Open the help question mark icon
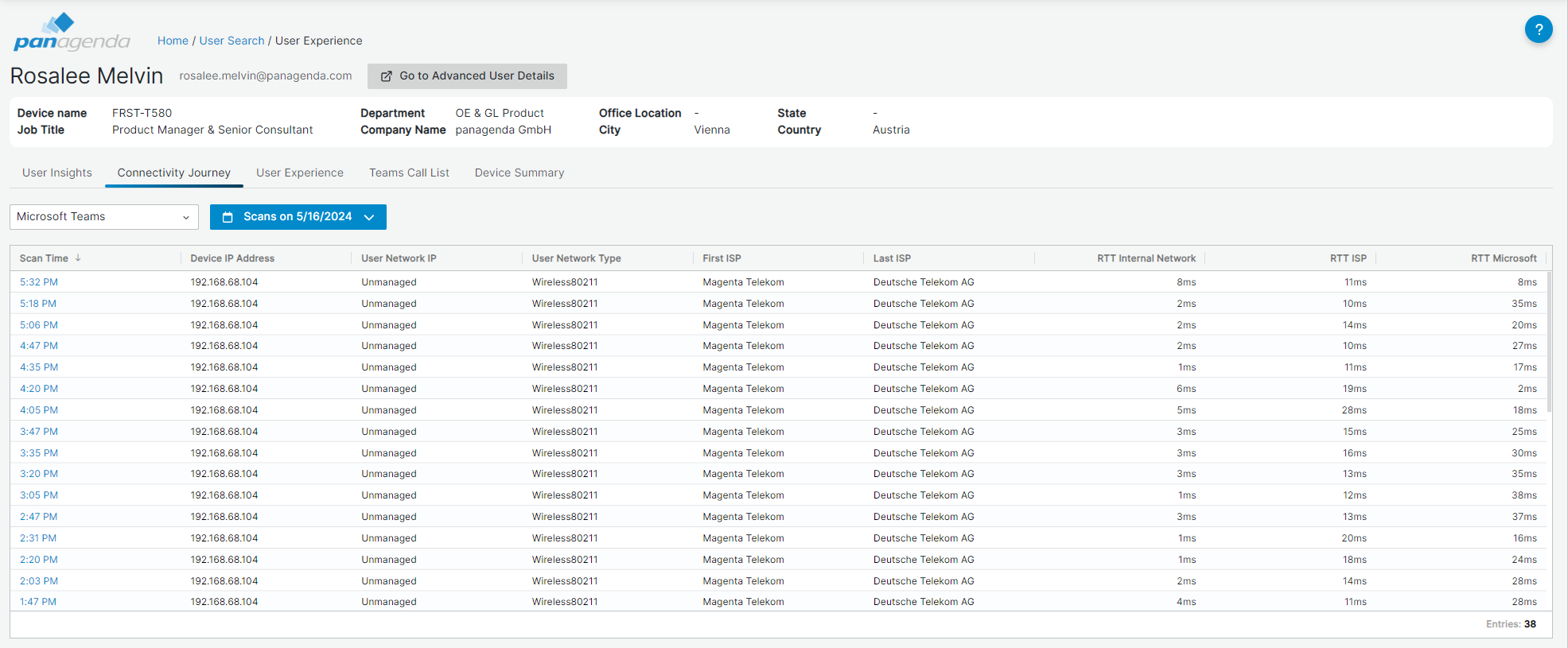 [1539, 29]
